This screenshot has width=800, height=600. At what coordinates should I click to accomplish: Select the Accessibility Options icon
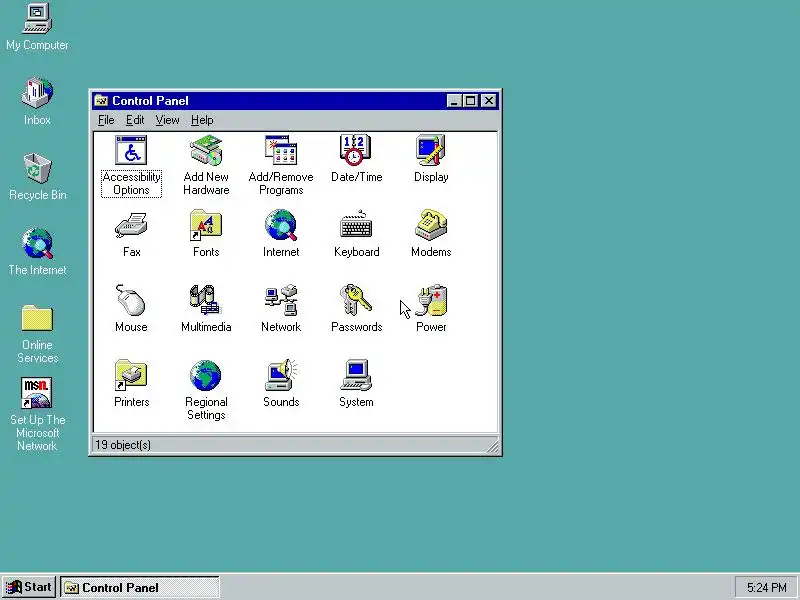point(131,150)
